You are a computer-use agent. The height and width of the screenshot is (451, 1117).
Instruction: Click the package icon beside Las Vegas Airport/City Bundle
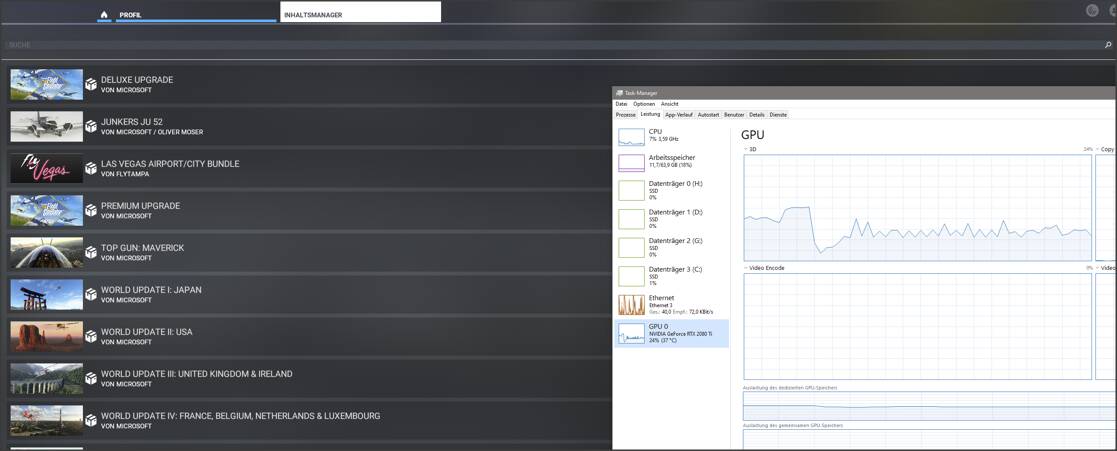(90, 169)
